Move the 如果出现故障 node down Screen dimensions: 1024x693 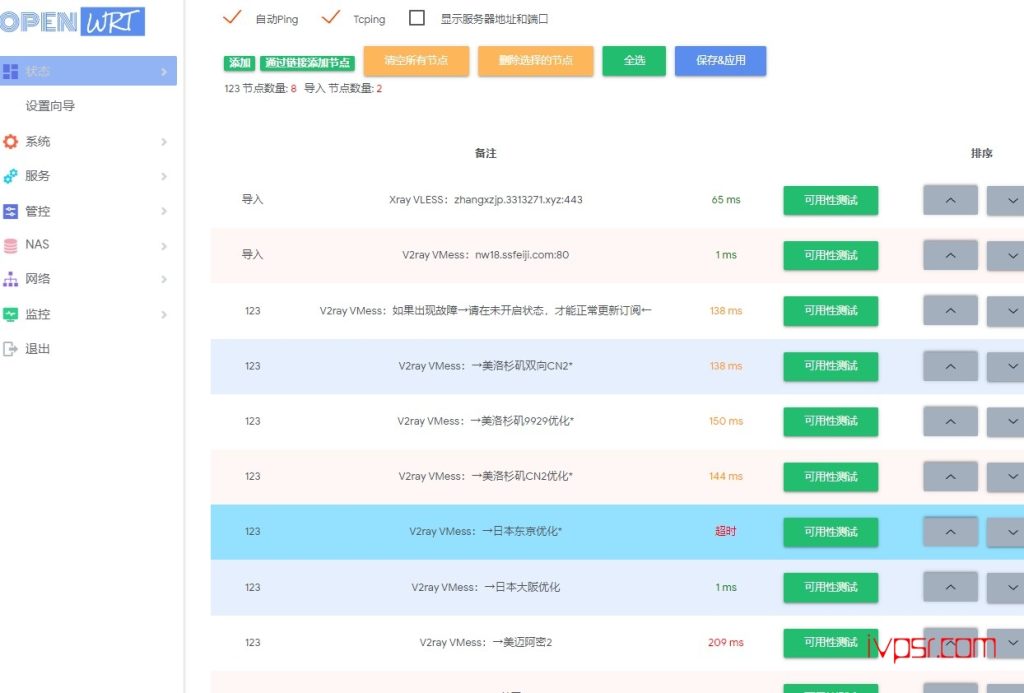click(x=1006, y=310)
